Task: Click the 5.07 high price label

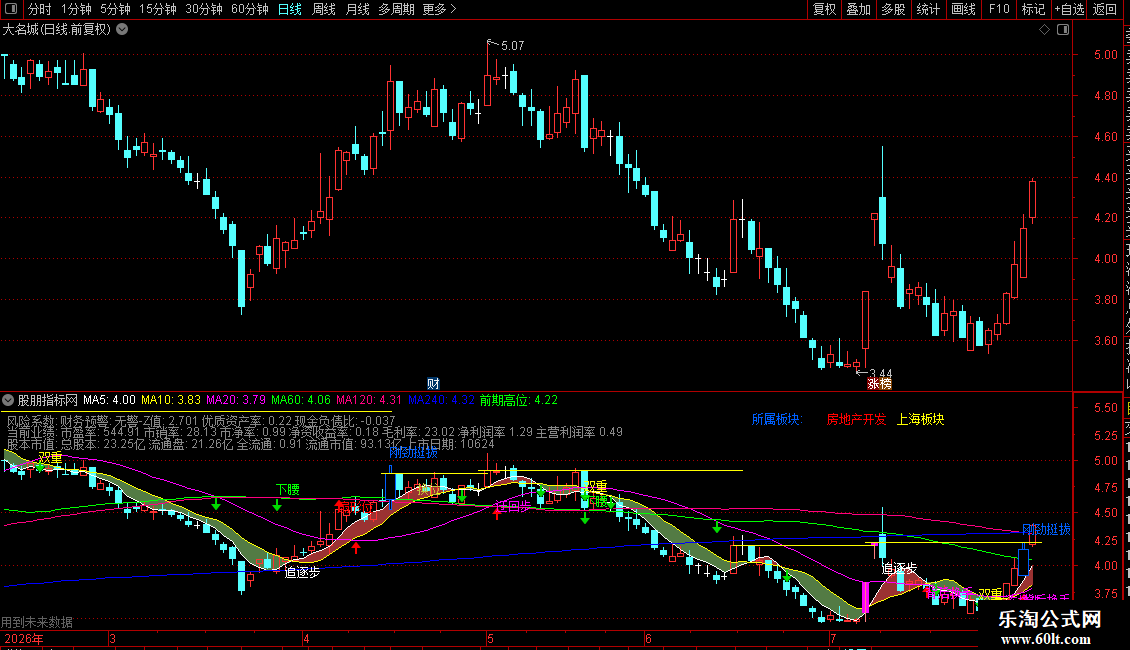Action: pyautogui.click(x=512, y=46)
